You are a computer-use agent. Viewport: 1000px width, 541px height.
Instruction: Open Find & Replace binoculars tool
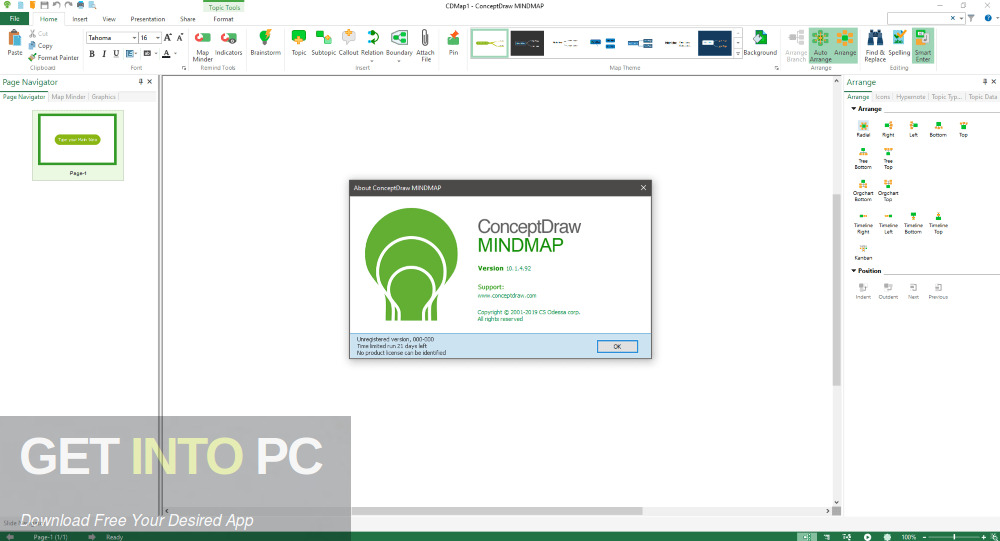point(875,45)
